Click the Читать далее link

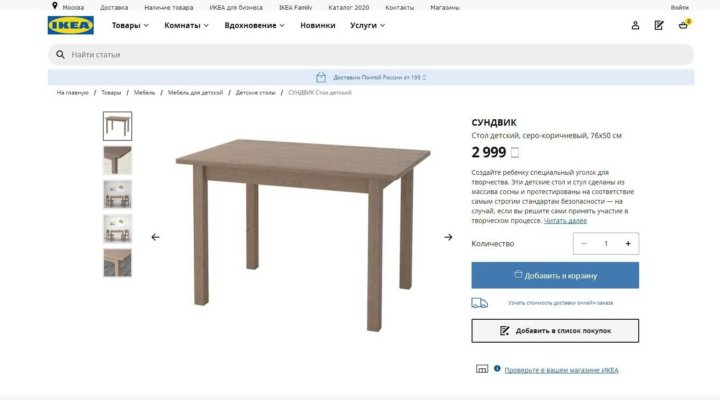565,220
